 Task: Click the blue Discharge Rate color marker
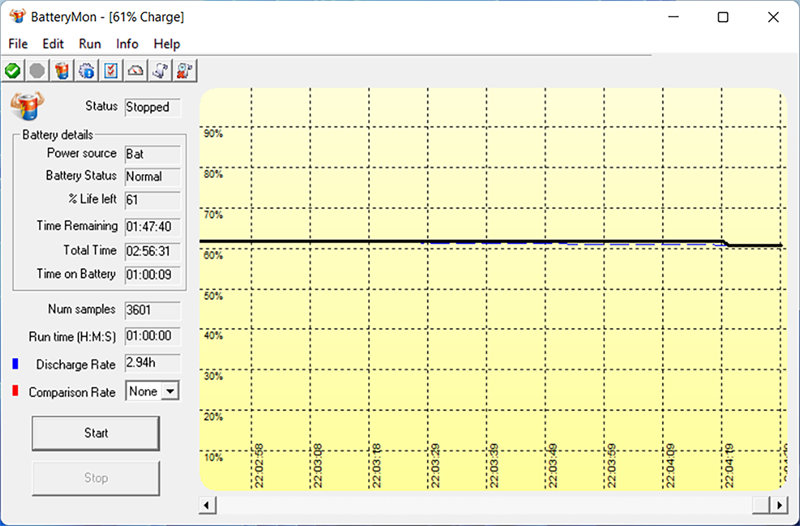(15, 364)
